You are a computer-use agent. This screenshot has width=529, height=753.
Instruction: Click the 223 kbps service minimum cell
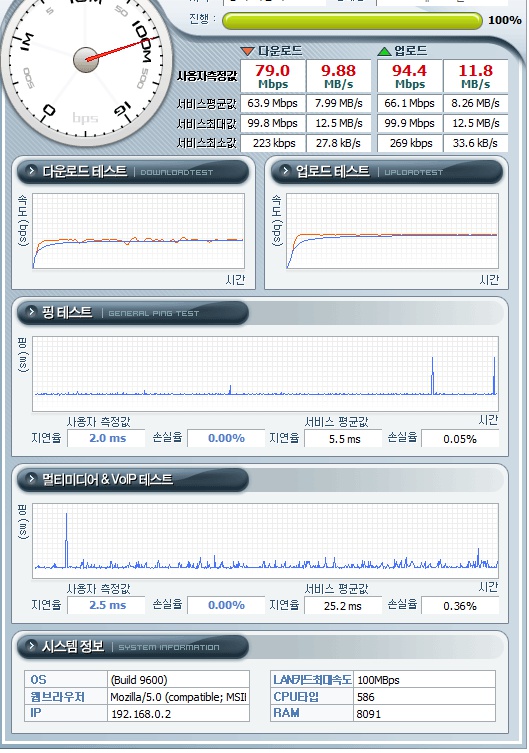273,143
